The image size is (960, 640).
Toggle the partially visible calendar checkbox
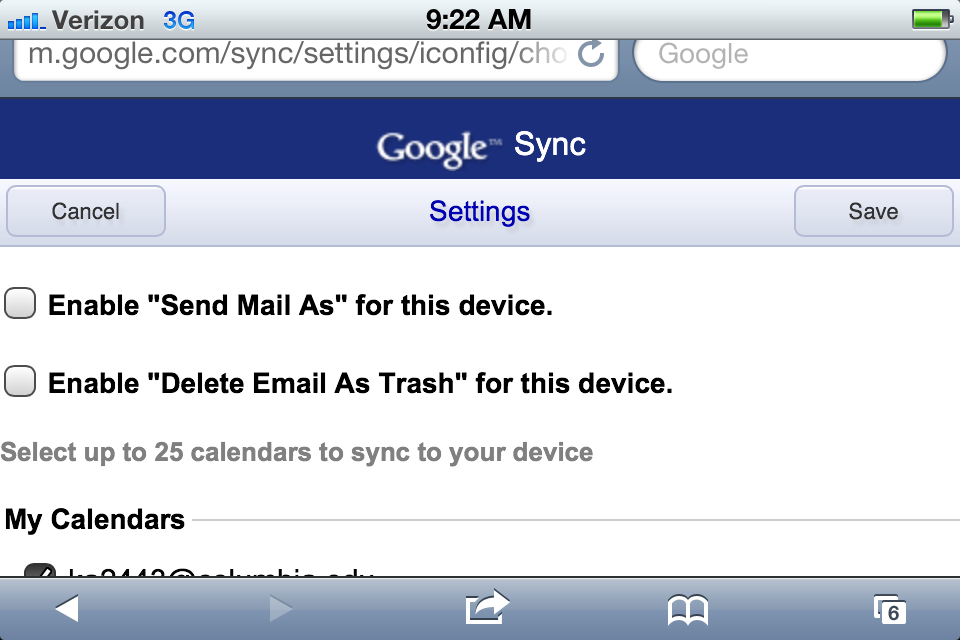pyautogui.click(x=40, y=570)
